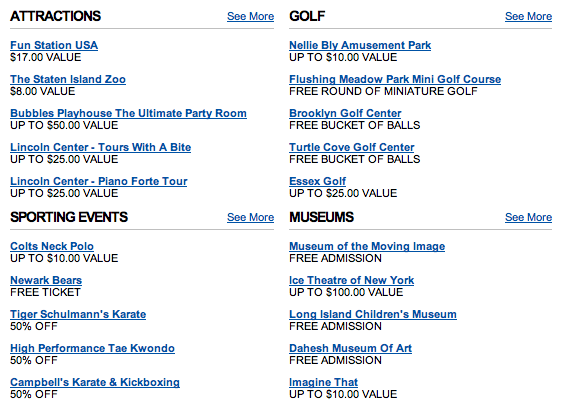This screenshot has width=564, height=414.
Task: Click See More beside Sporting Events heading
Action: pyautogui.click(x=250, y=218)
